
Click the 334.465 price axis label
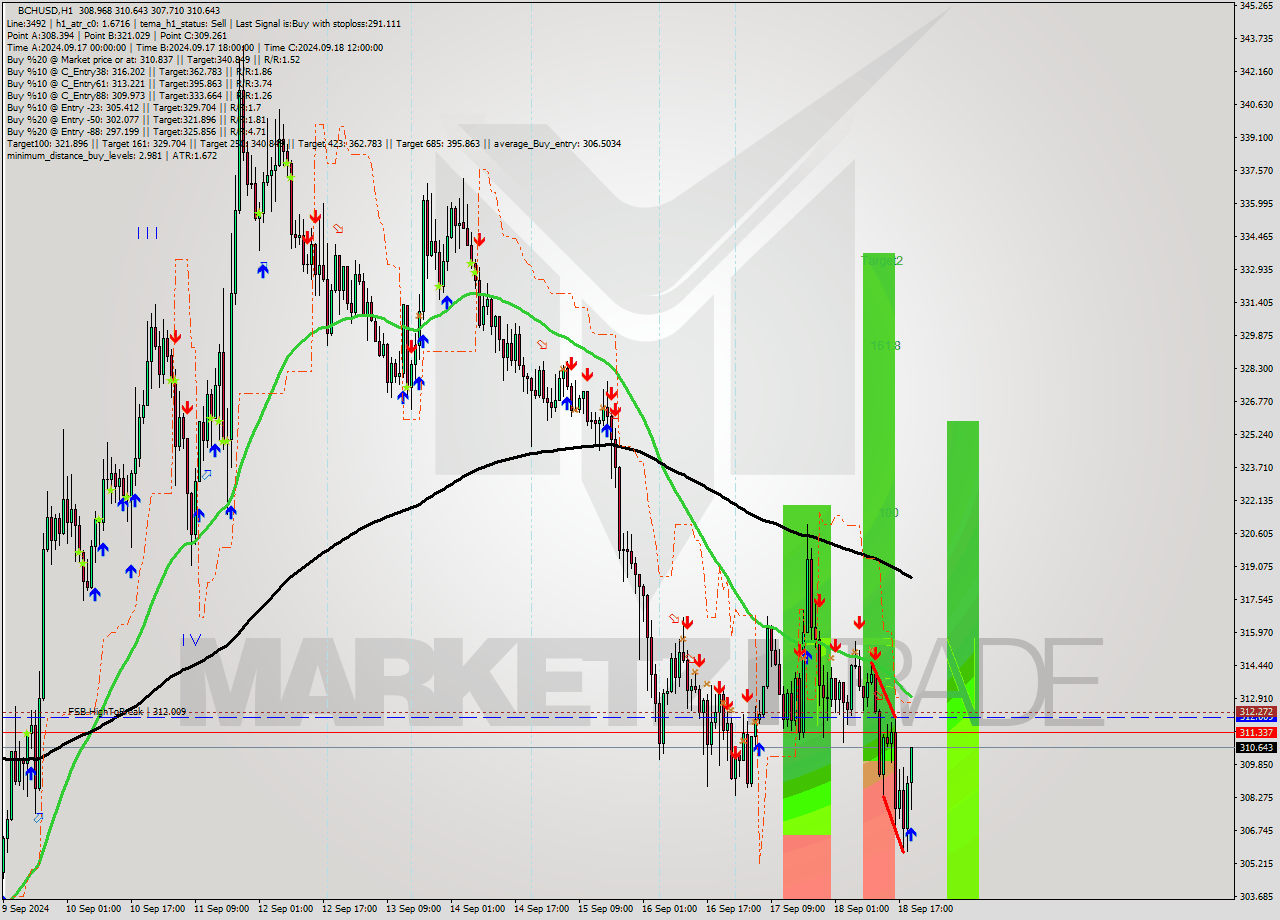click(x=1256, y=236)
